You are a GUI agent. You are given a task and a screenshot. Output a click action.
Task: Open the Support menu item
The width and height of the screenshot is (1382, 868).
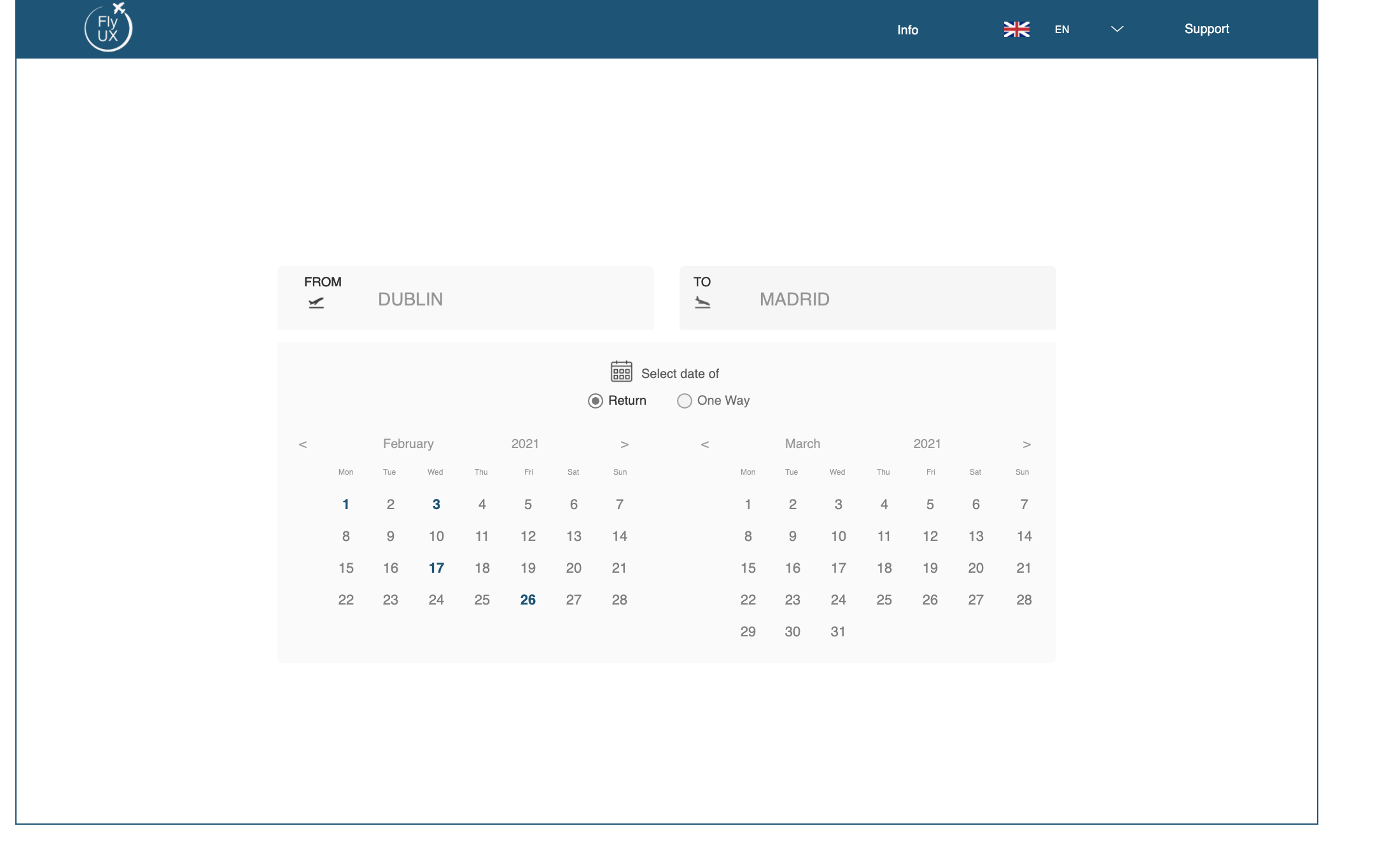1206,29
